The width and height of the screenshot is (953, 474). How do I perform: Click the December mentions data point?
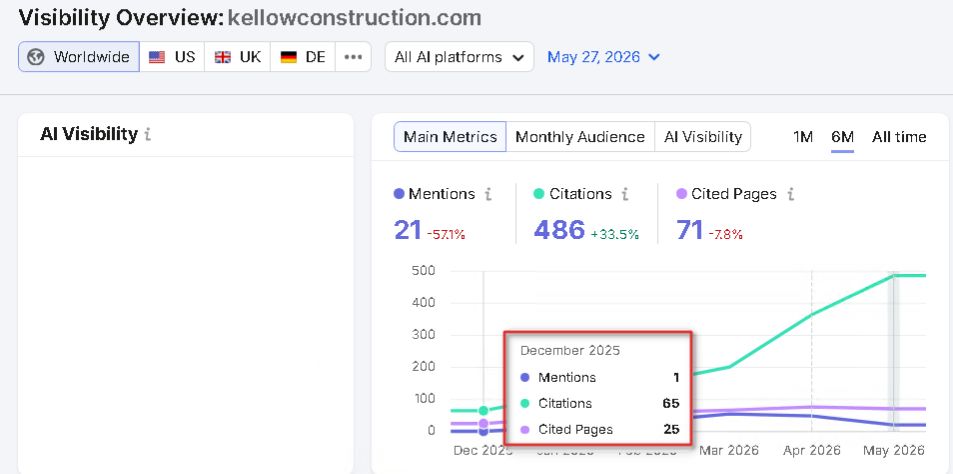coord(483,431)
